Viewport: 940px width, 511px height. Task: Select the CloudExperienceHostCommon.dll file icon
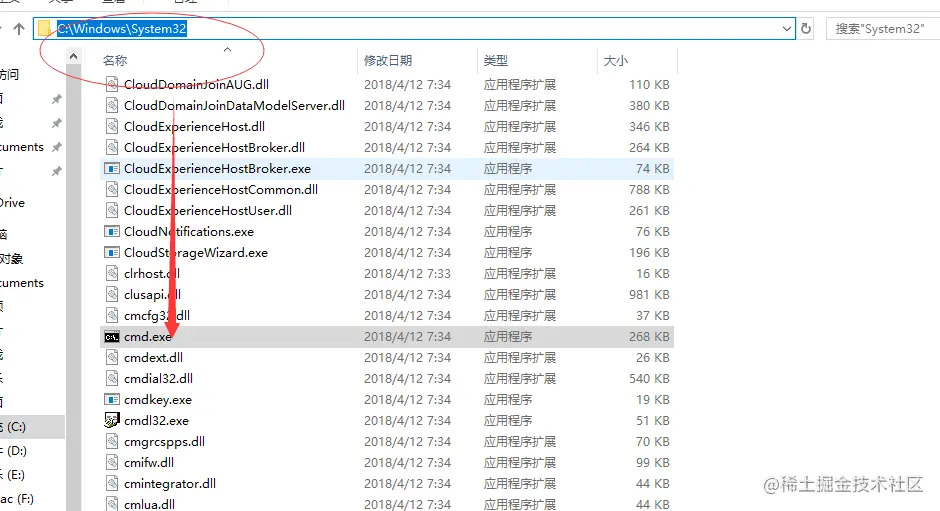pyautogui.click(x=112, y=190)
